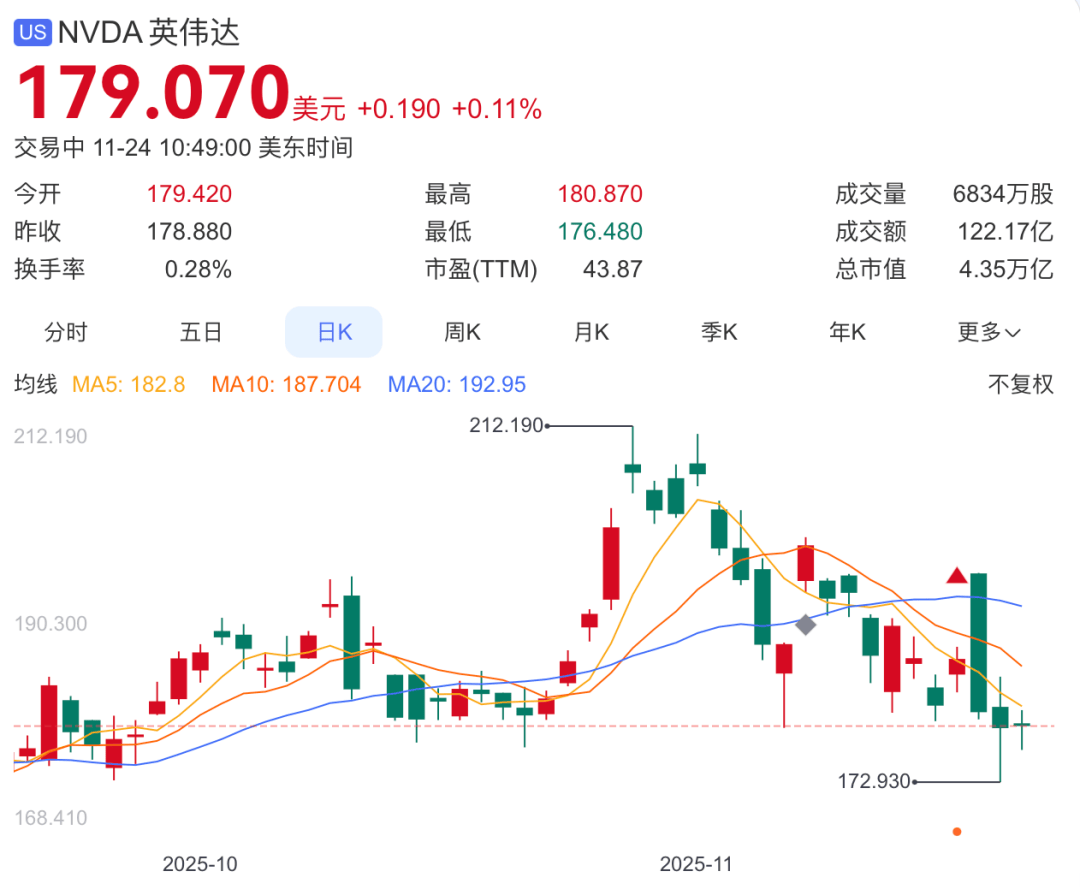The width and height of the screenshot is (1080, 895).
Task: Click the red triangle marker on chart
Action: coord(956,575)
